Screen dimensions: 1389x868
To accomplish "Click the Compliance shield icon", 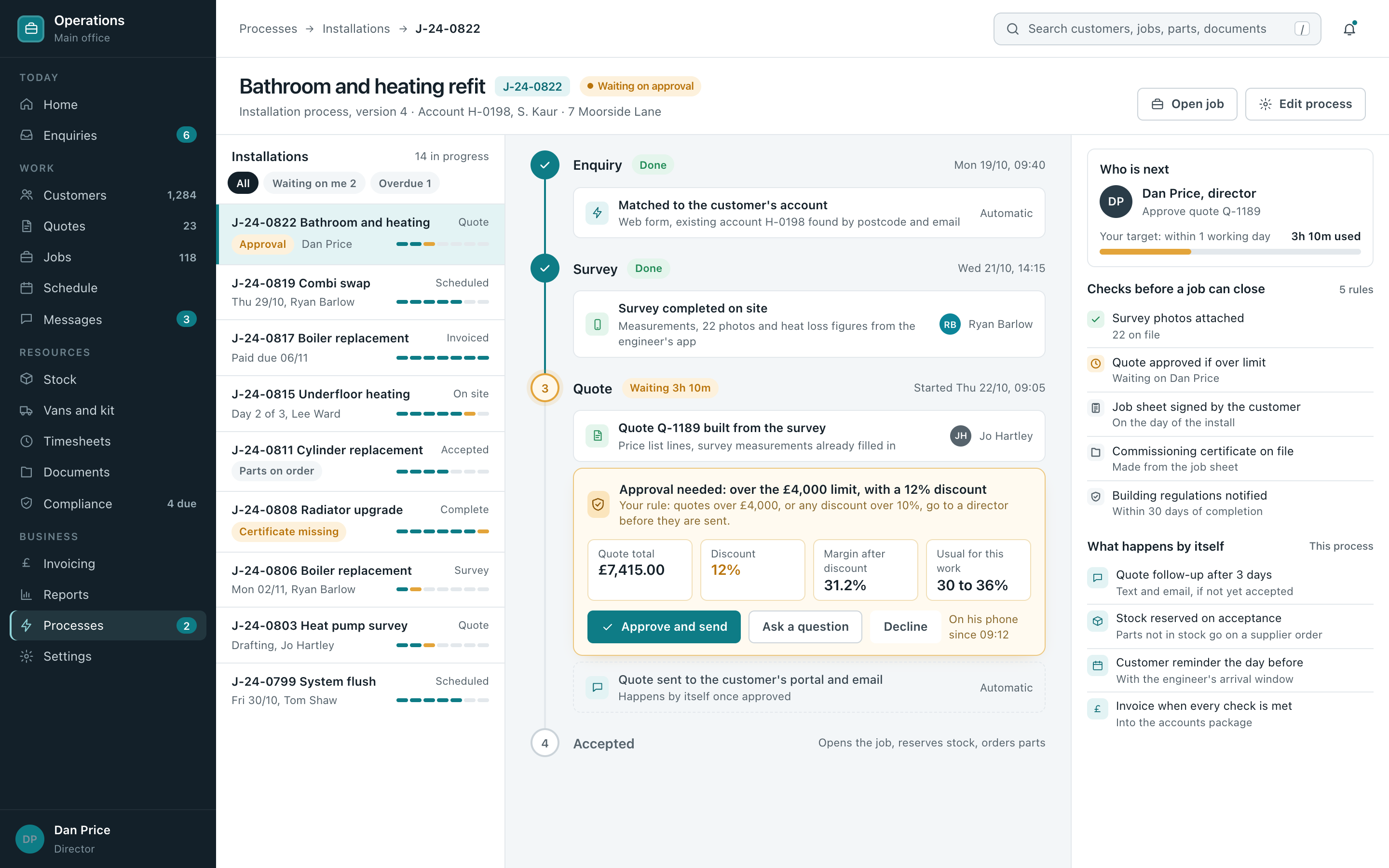I will (x=27, y=503).
